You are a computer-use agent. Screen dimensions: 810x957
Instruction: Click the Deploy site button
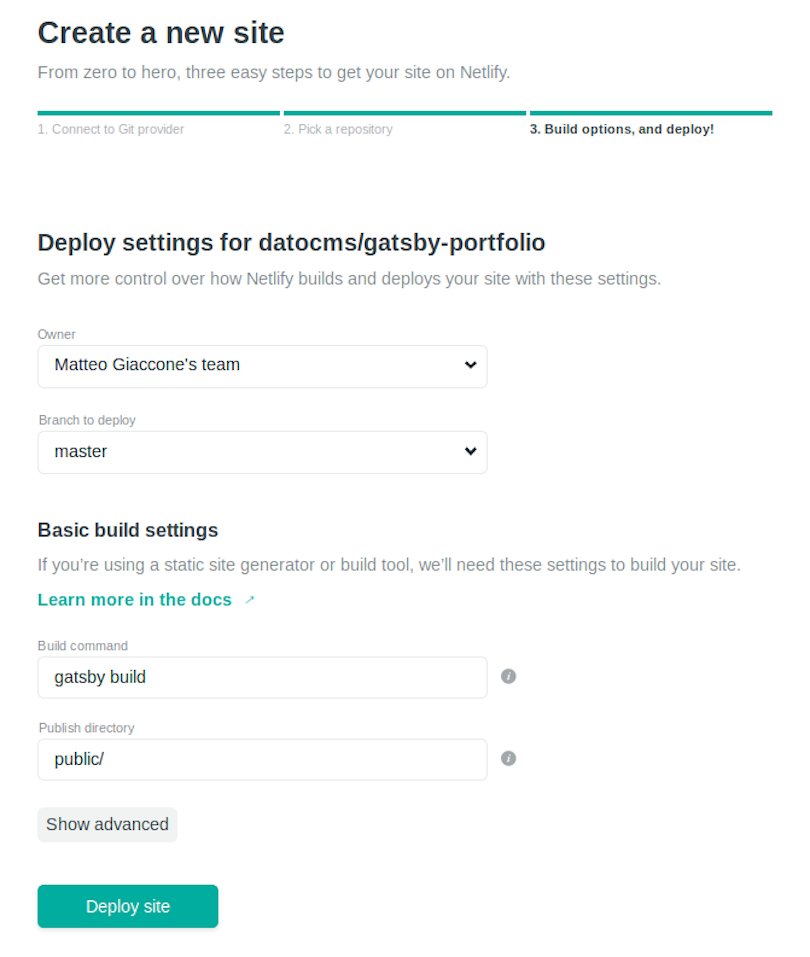coord(128,906)
